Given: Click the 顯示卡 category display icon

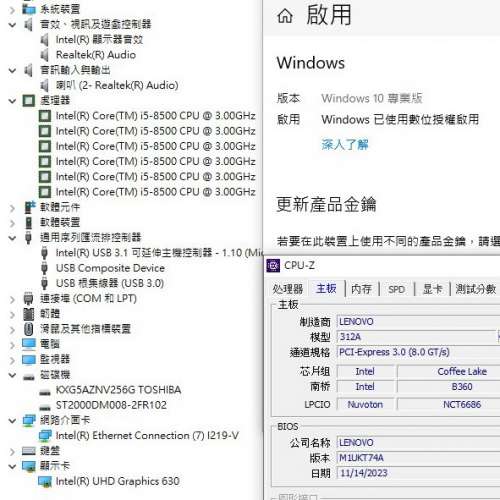Looking at the screenshot, I should (29, 466).
